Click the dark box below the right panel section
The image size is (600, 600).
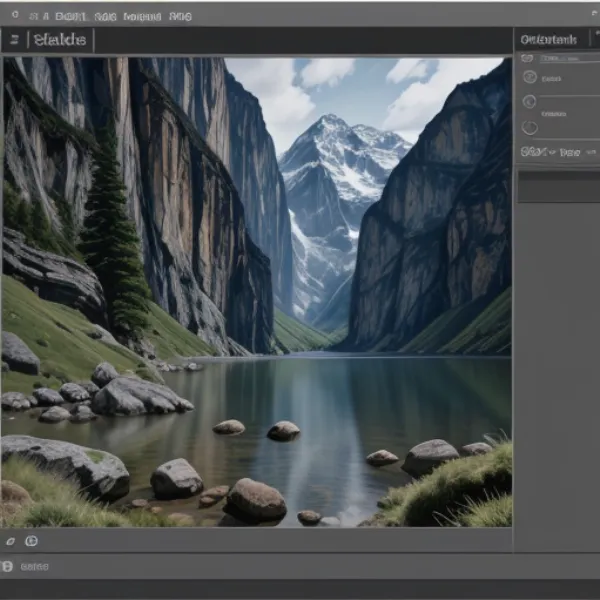coord(559,186)
